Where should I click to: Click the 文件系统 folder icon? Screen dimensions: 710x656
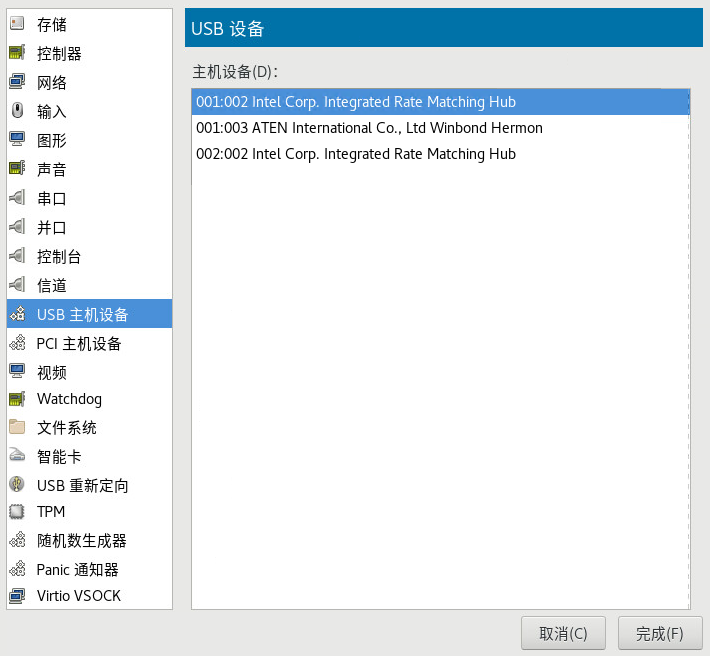click(x=17, y=426)
